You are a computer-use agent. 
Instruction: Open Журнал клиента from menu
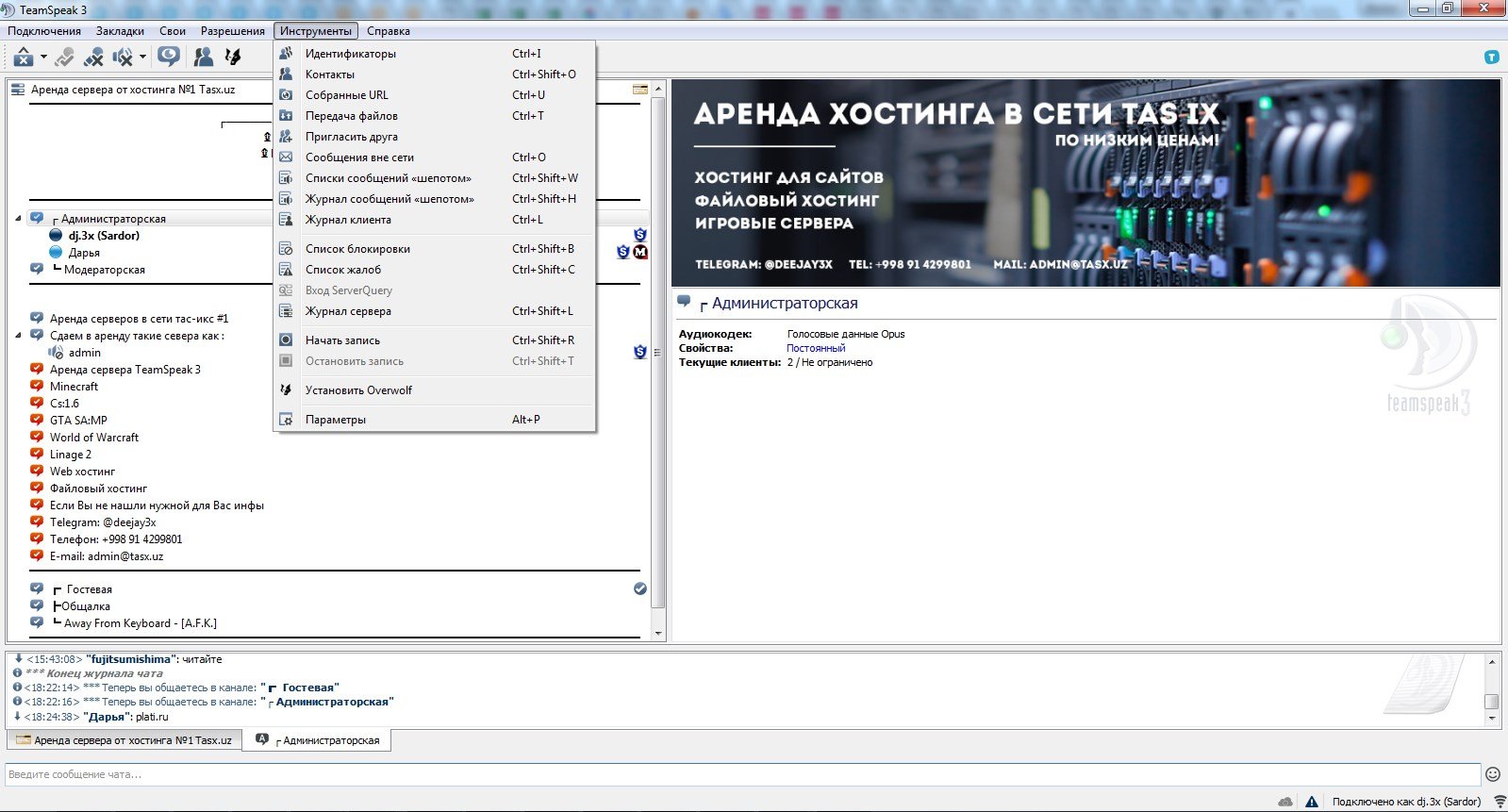point(435,220)
